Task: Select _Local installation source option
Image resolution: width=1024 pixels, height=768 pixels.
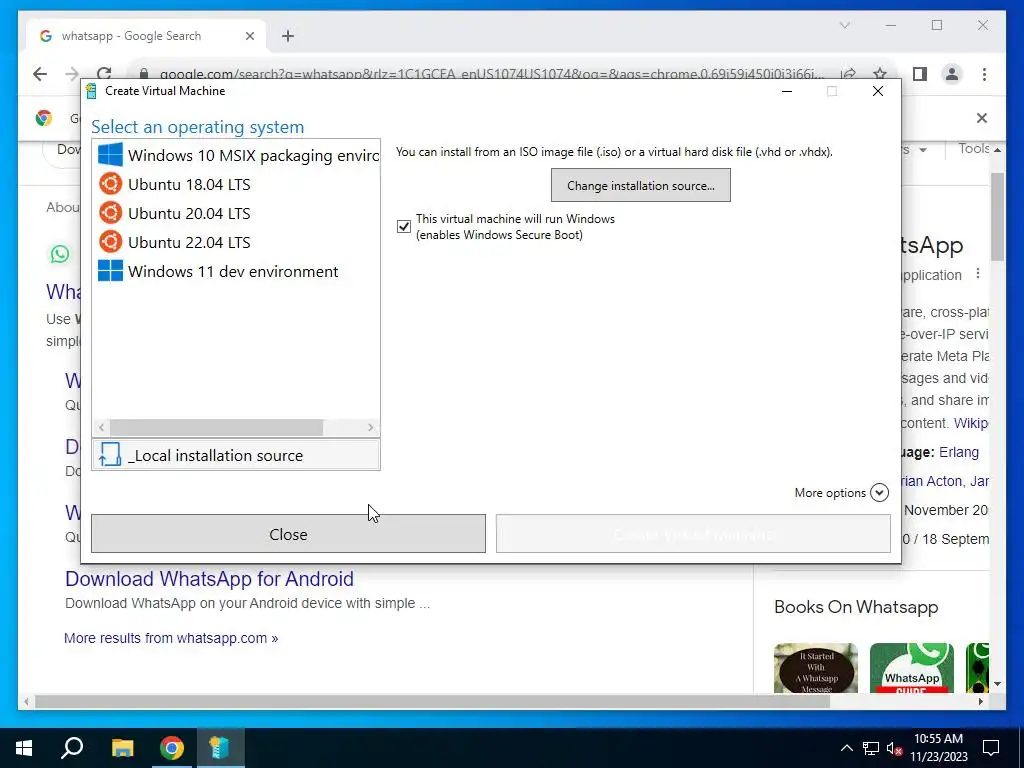Action: pos(236,455)
